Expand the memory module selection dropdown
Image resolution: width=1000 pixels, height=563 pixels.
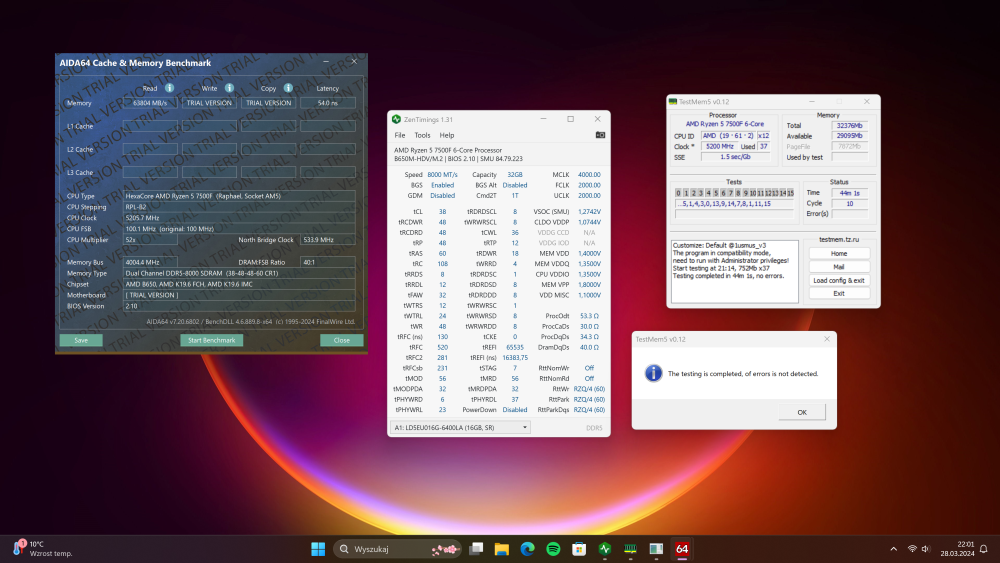point(460,427)
